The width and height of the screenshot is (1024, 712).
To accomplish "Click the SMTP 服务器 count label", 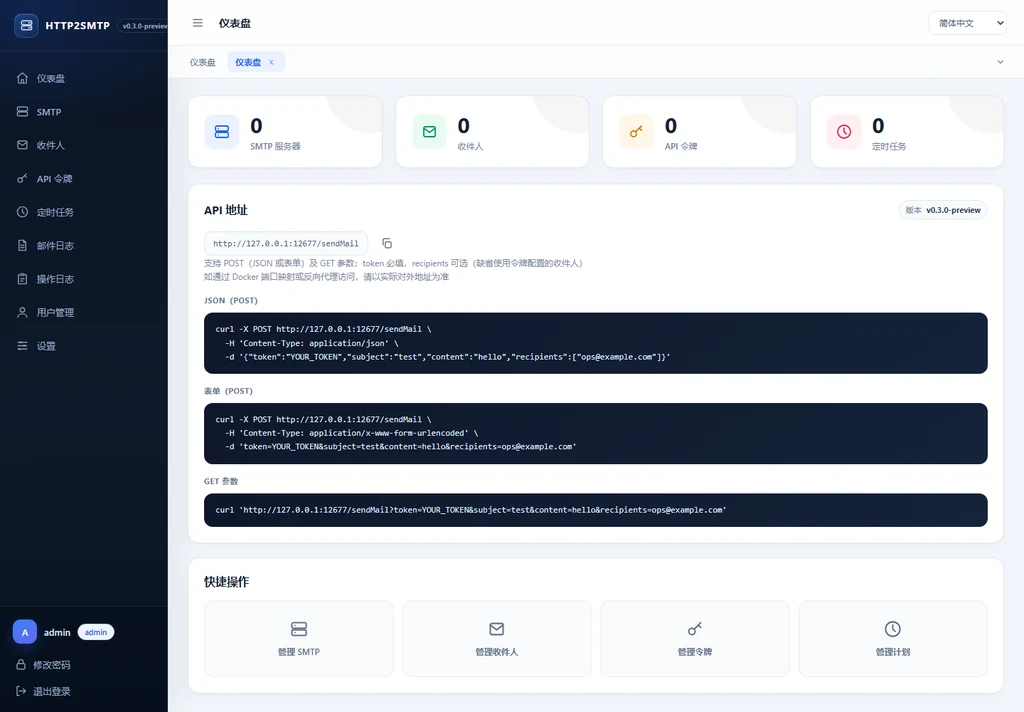I will [275, 146].
